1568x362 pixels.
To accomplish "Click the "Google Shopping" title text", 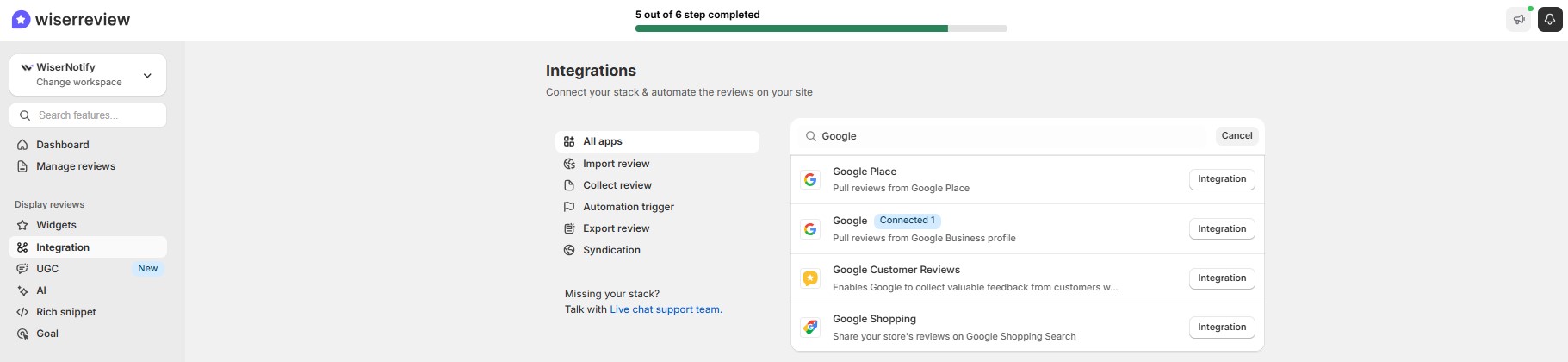I will (874, 319).
